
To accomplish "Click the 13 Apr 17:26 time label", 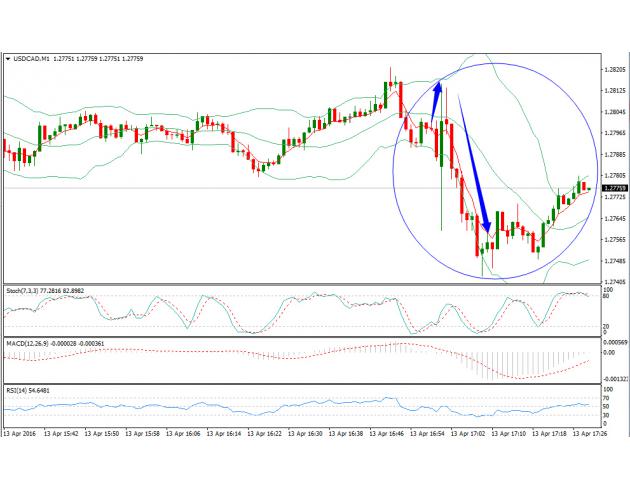I will 582,436.
